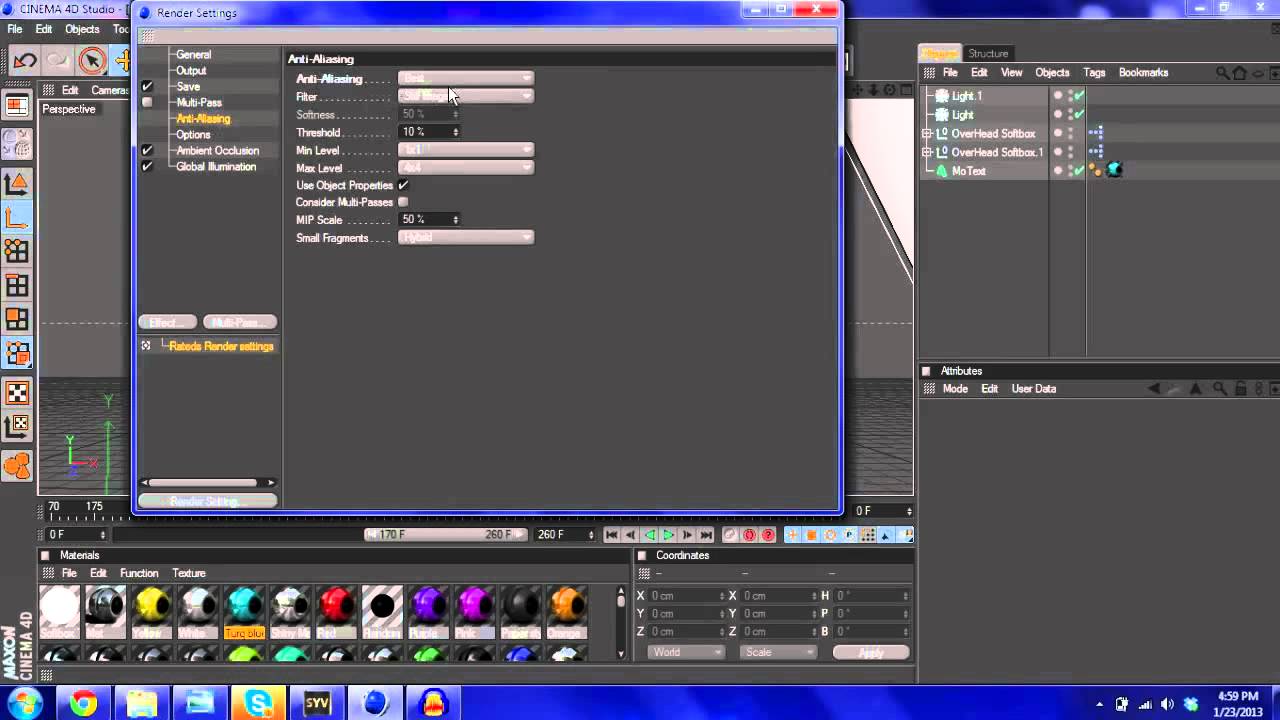Enable the Multi-Pass checkbox

147,103
